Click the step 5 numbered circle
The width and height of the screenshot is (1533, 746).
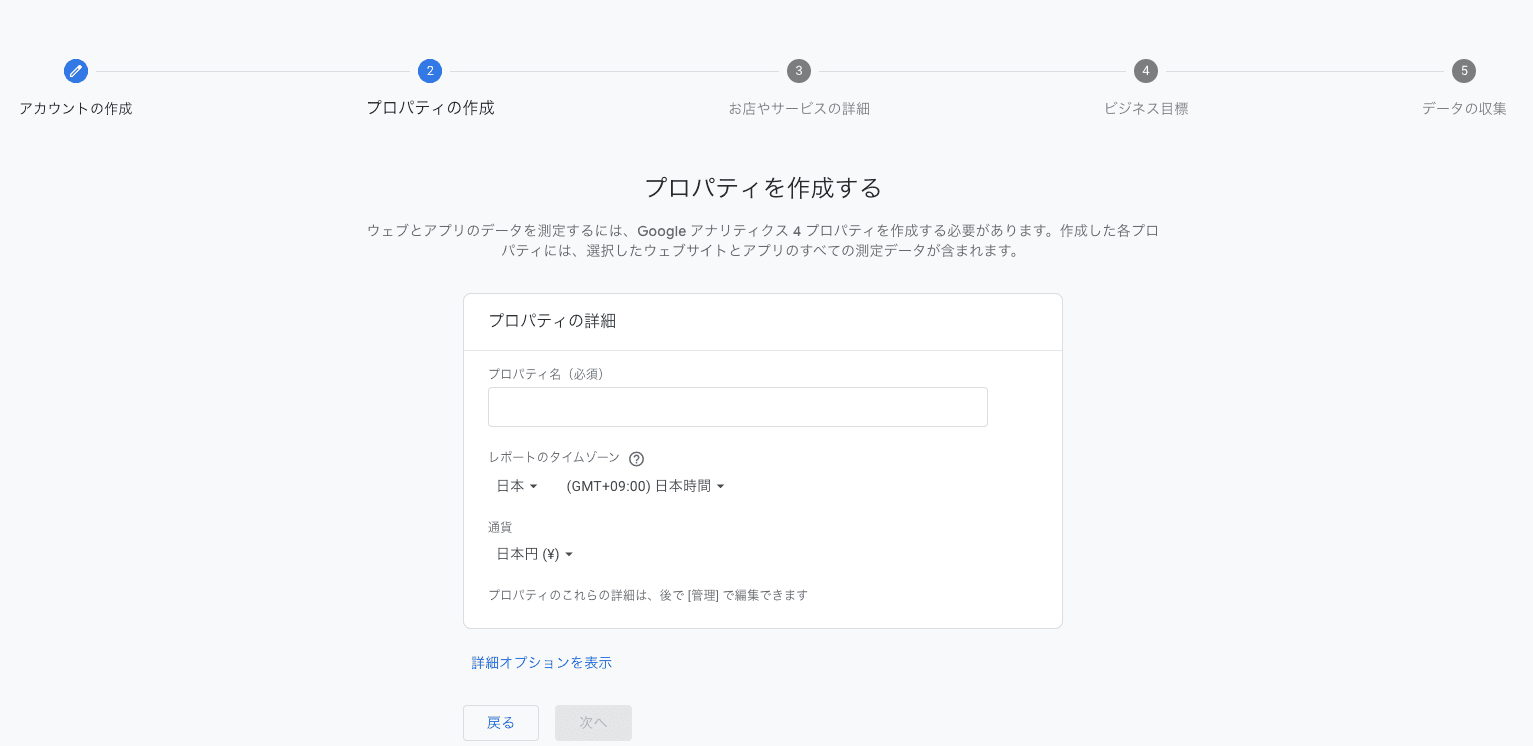pos(1464,71)
